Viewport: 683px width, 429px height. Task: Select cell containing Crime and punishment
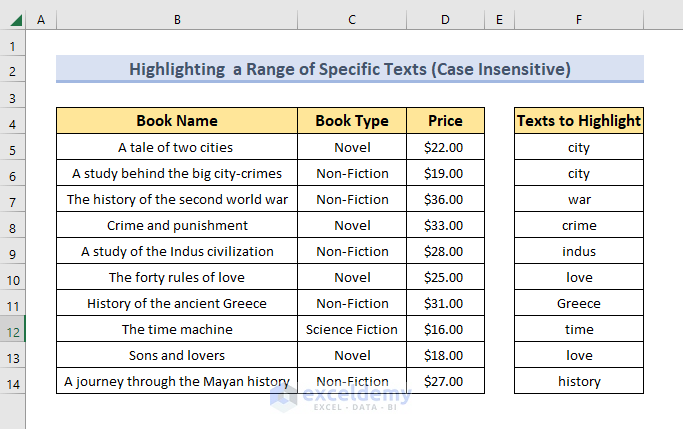[177, 225]
